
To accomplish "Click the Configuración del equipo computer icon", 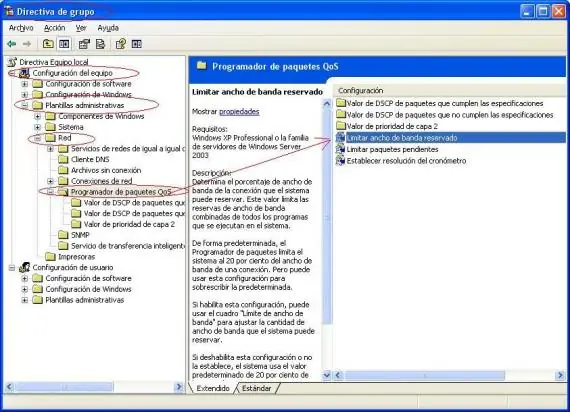I will tap(24, 73).
